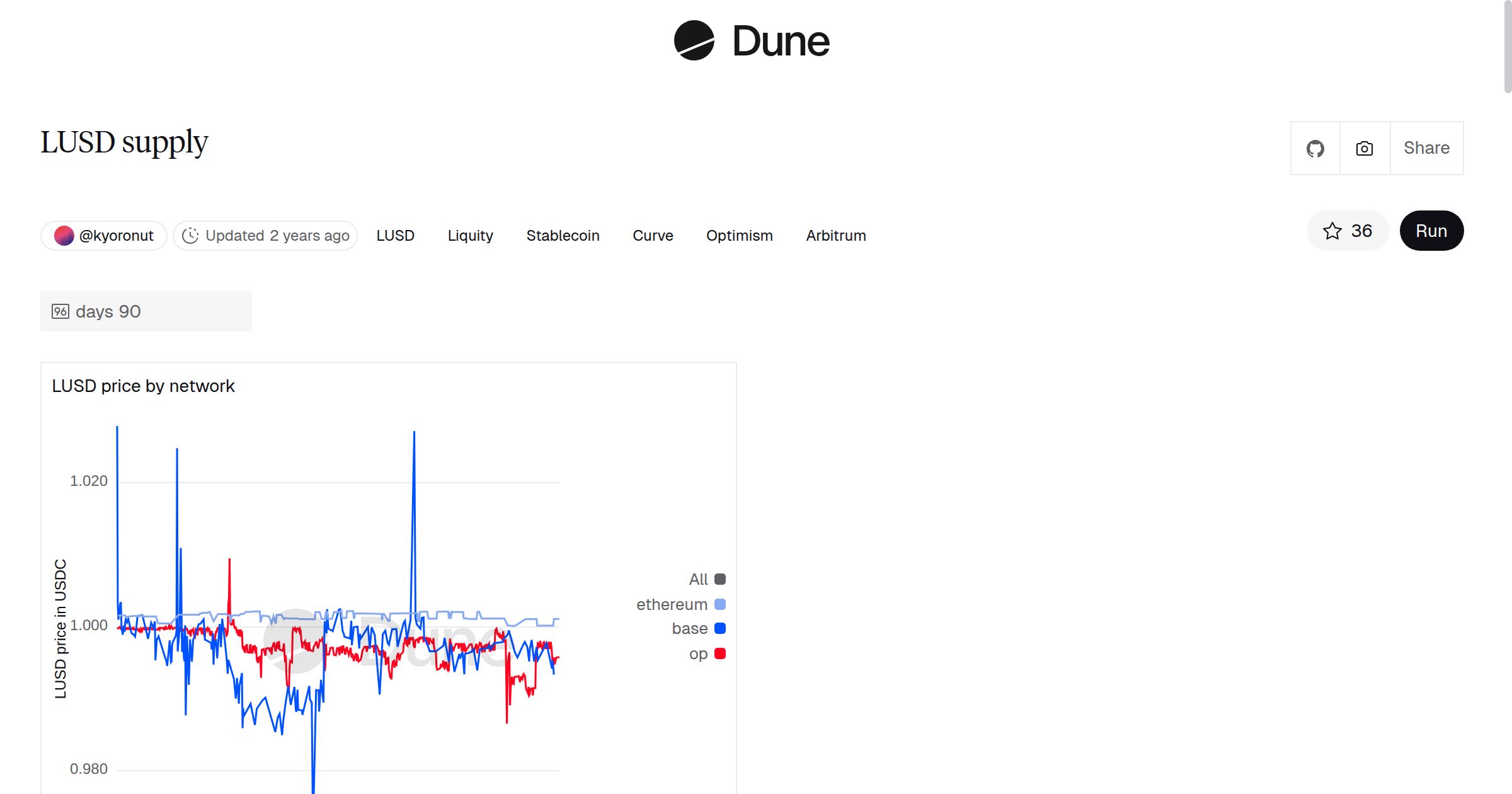Open the Stablecoin tag
This screenshot has height=794, width=1512.
(563, 236)
